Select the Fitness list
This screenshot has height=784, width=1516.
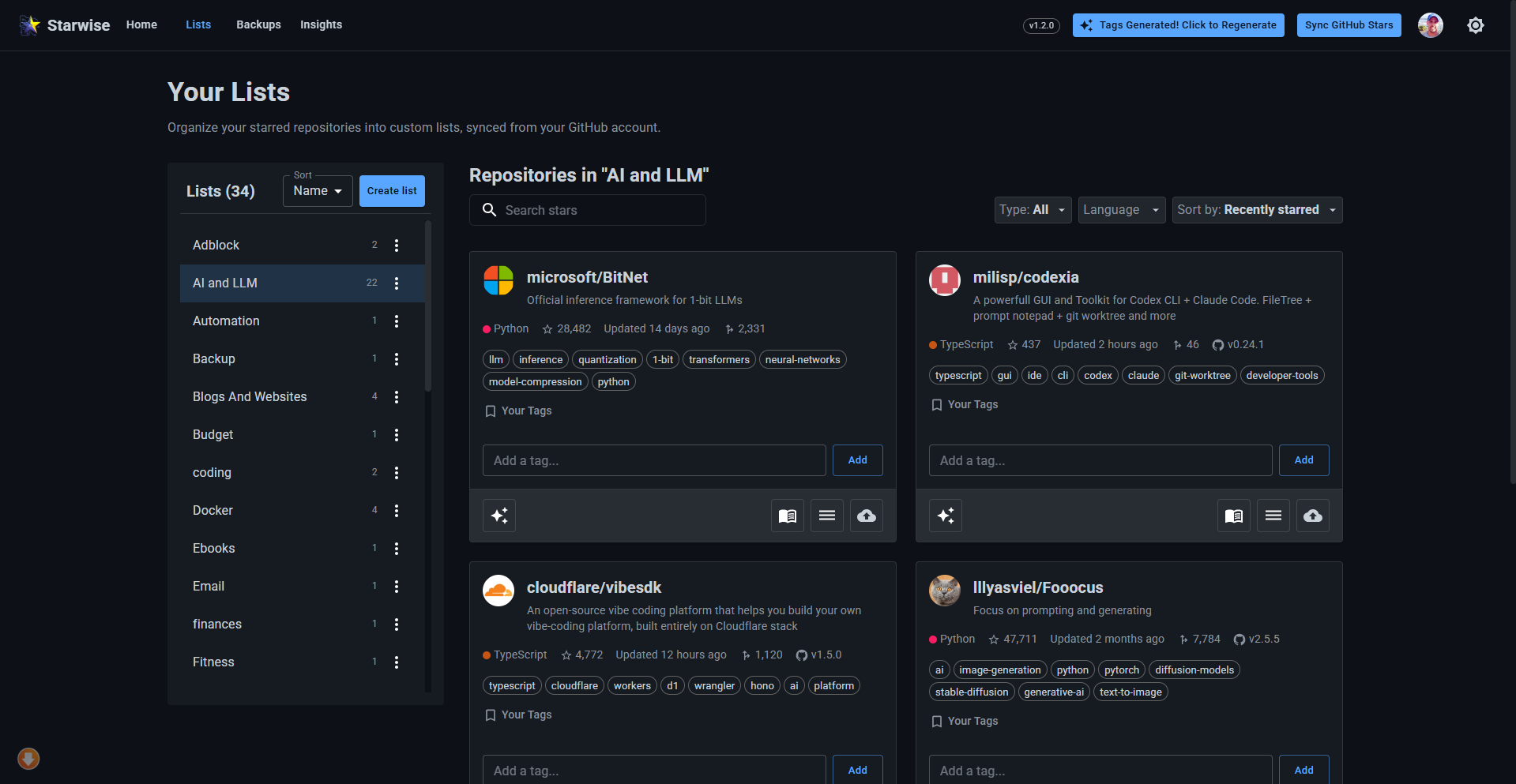click(303, 662)
